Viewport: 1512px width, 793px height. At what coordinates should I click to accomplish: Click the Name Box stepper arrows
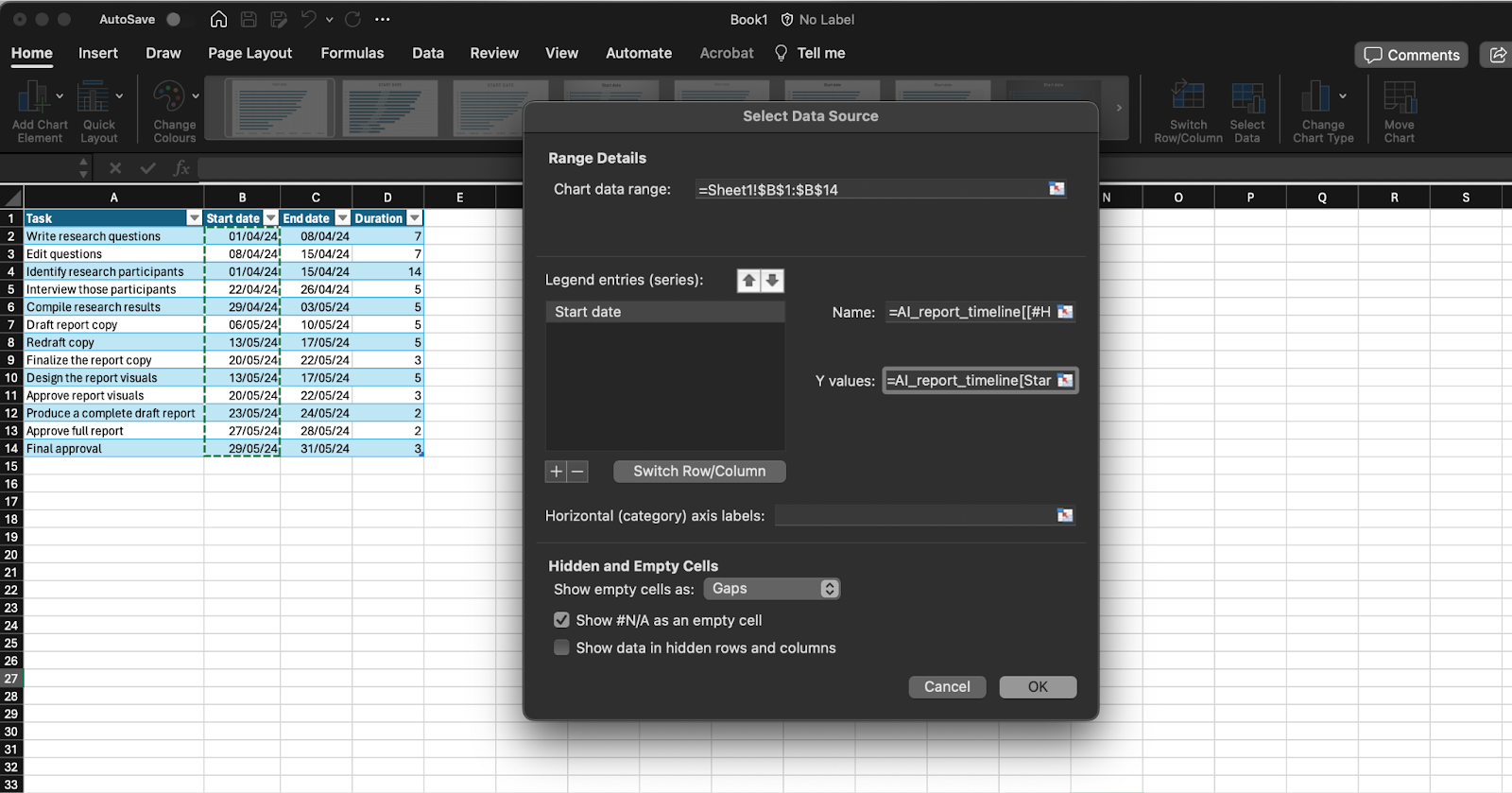83,168
